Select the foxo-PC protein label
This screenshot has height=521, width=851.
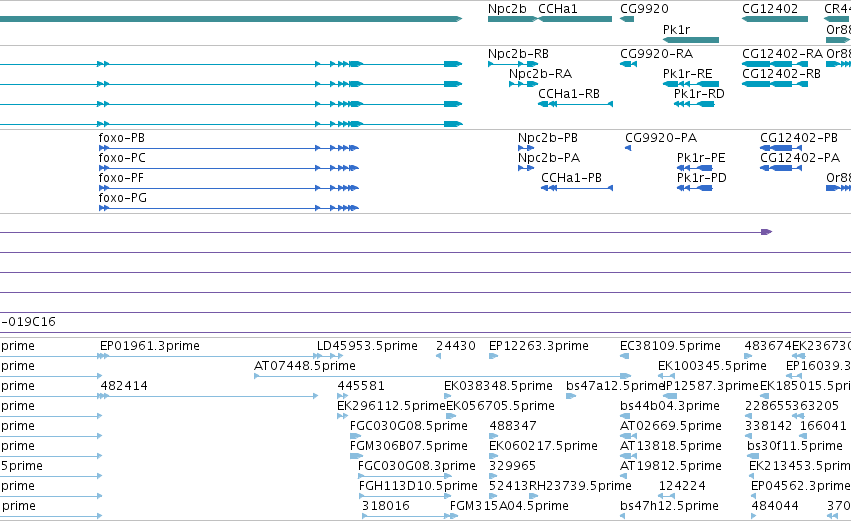(122, 158)
